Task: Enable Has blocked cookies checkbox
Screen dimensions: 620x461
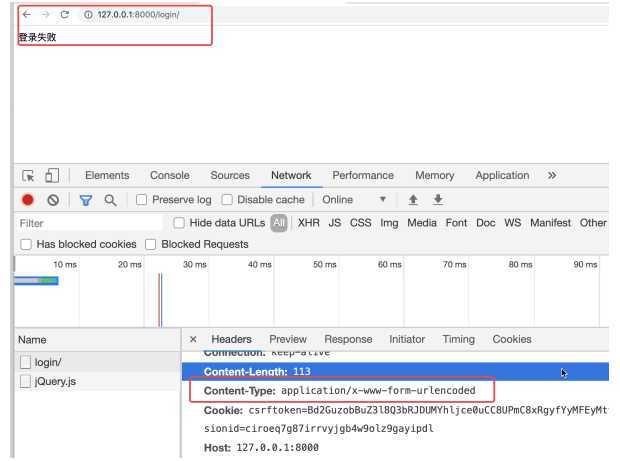Action: tap(26, 244)
